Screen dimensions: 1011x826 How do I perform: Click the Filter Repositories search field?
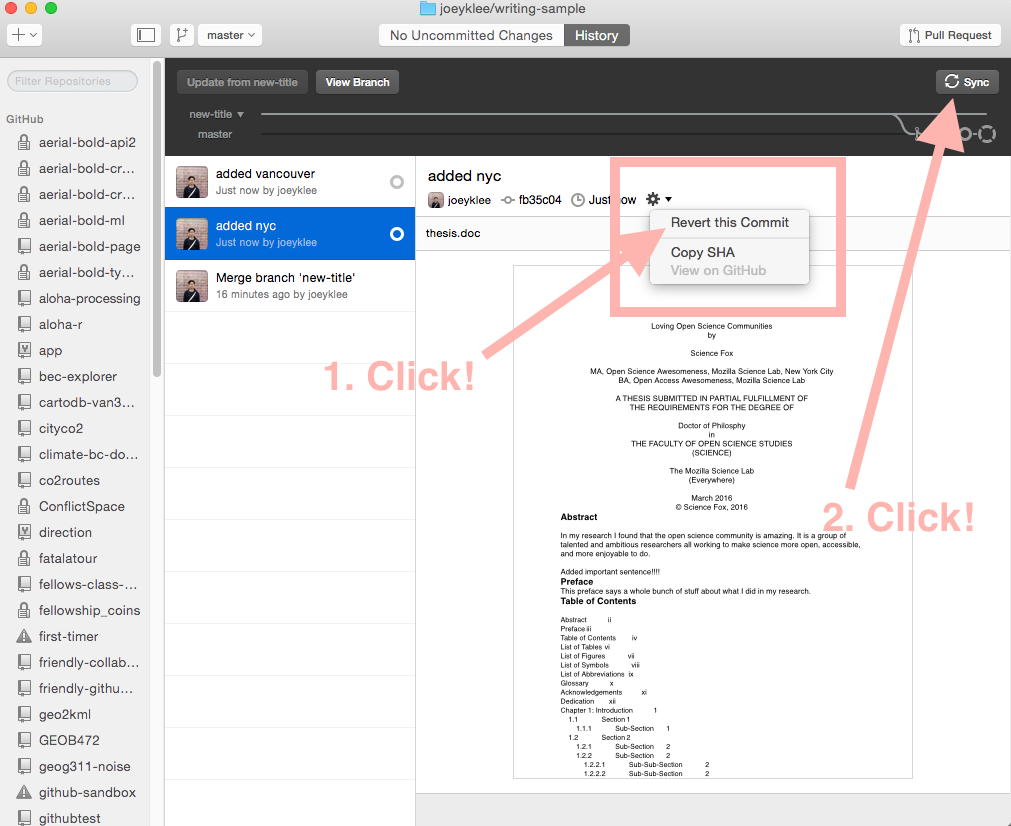(72, 81)
